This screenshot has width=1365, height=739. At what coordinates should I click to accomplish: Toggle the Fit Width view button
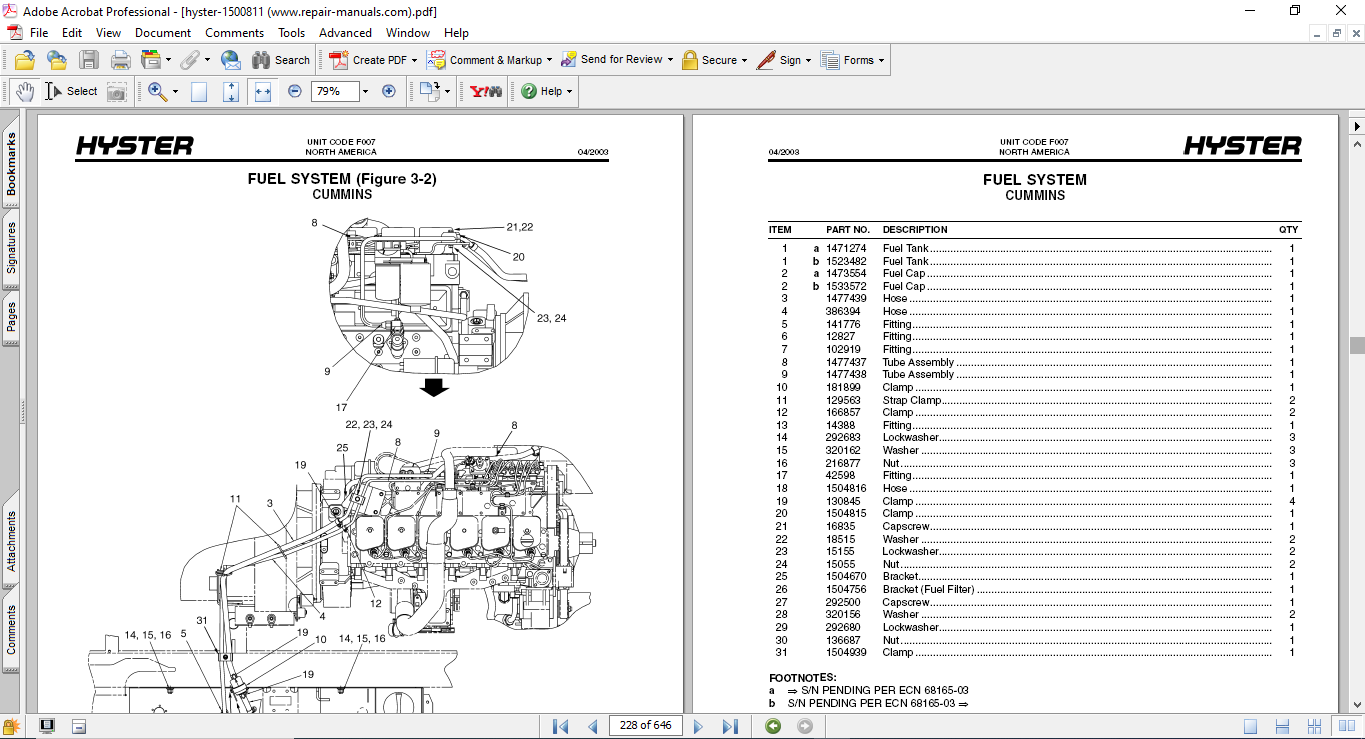click(x=263, y=91)
